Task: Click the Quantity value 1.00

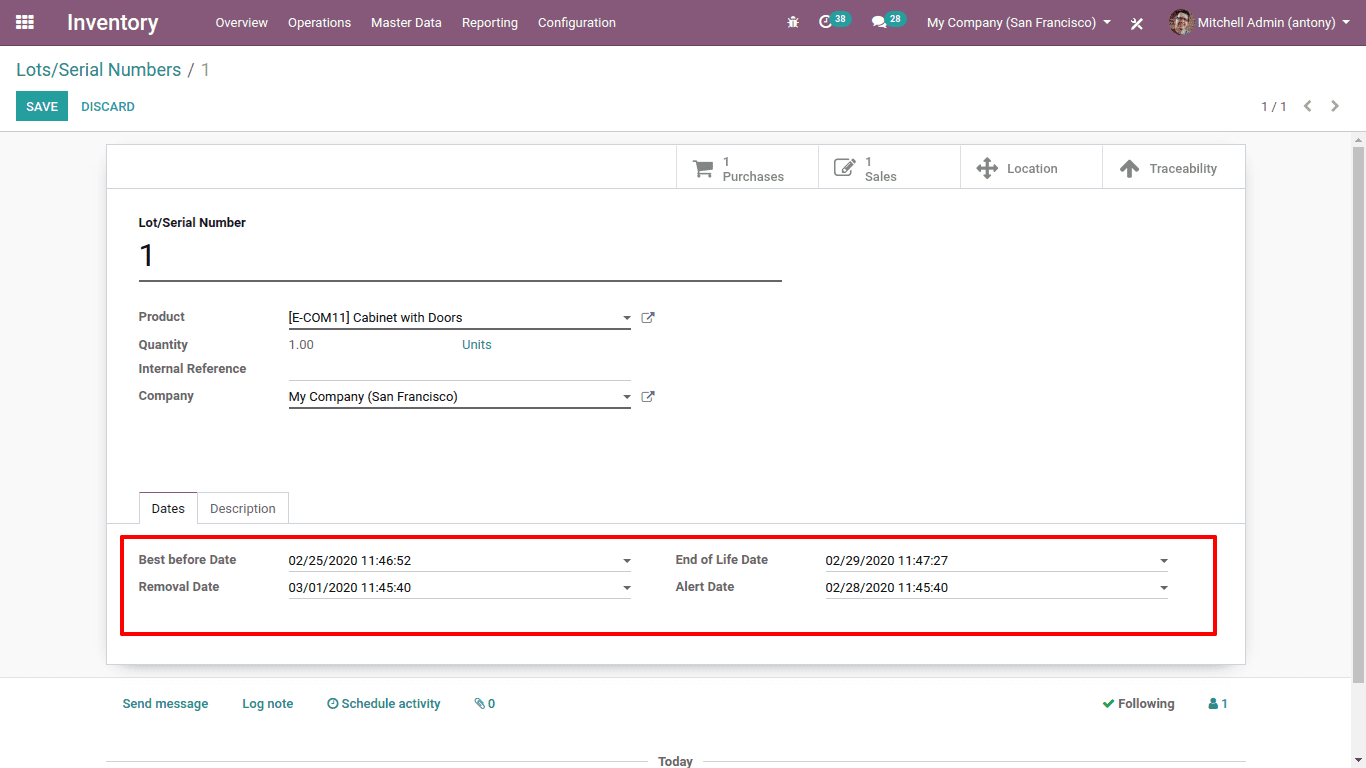Action: (301, 345)
